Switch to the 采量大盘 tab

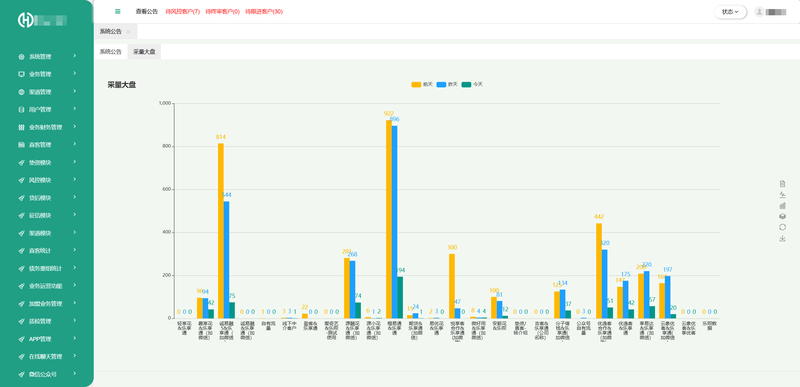coord(144,51)
